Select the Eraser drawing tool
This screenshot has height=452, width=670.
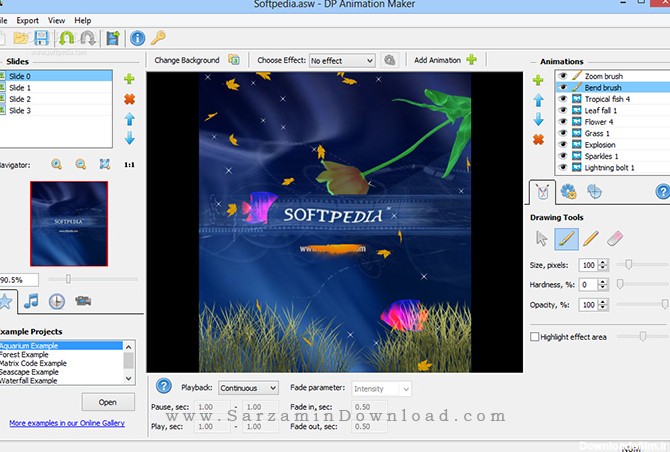pyautogui.click(x=615, y=238)
